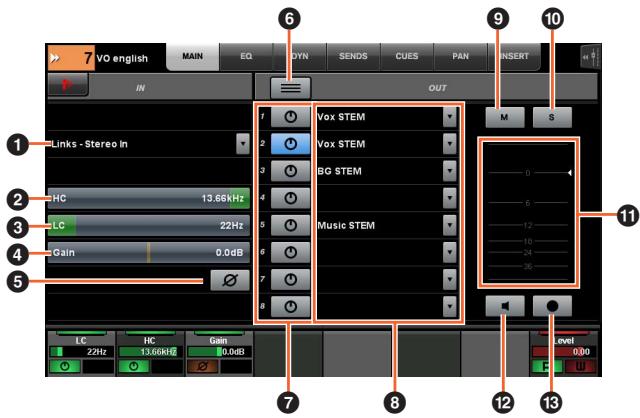The image size is (640, 418).
Task: Click the green button under Level strip
Action: [547, 367]
